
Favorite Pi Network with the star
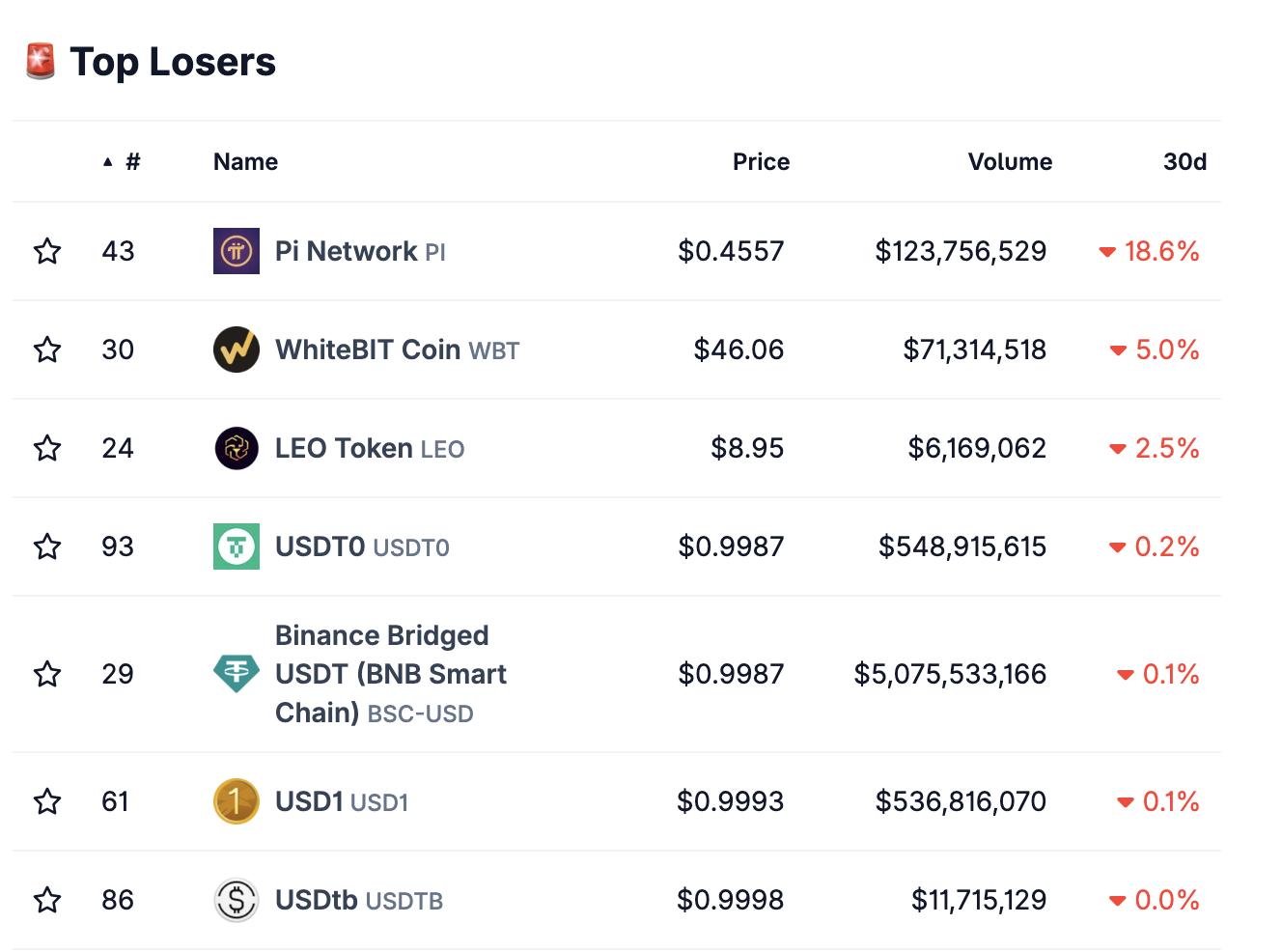[47, 251]
